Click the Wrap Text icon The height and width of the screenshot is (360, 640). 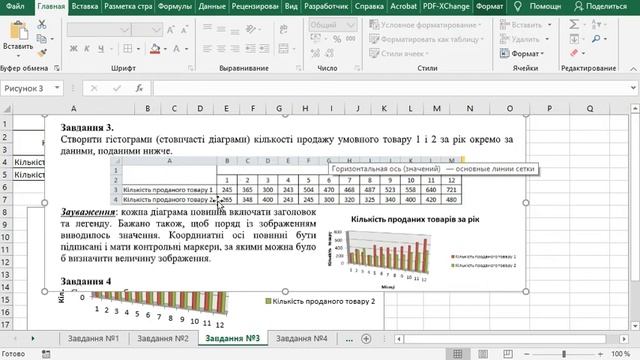pos(283,29)
